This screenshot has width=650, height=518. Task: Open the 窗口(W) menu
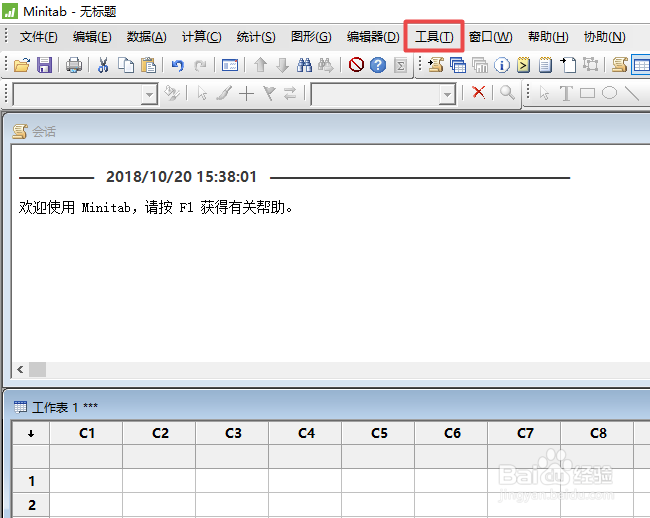(x=490, y=36)
